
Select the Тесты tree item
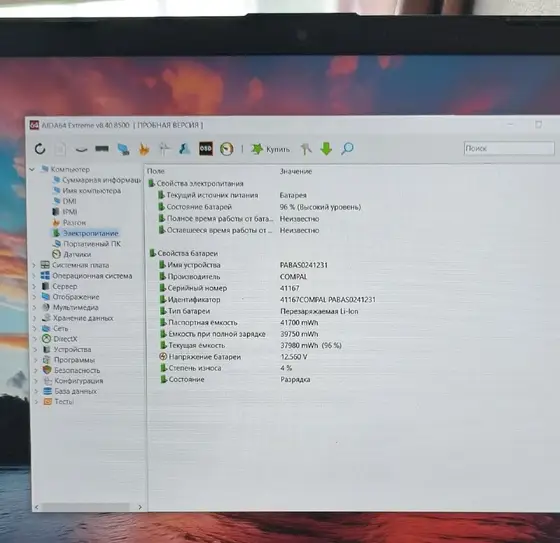(x=59, y=402)
